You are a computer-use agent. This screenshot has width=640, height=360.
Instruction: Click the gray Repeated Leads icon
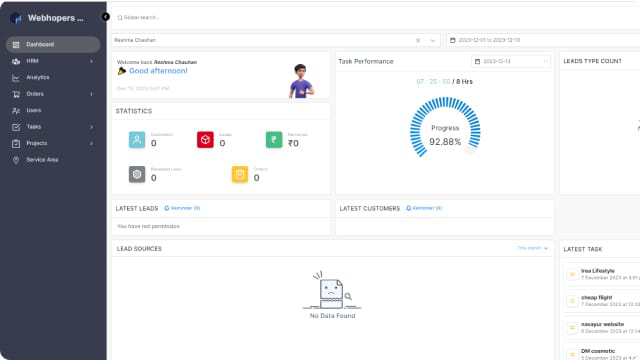(x=137, y=174)
